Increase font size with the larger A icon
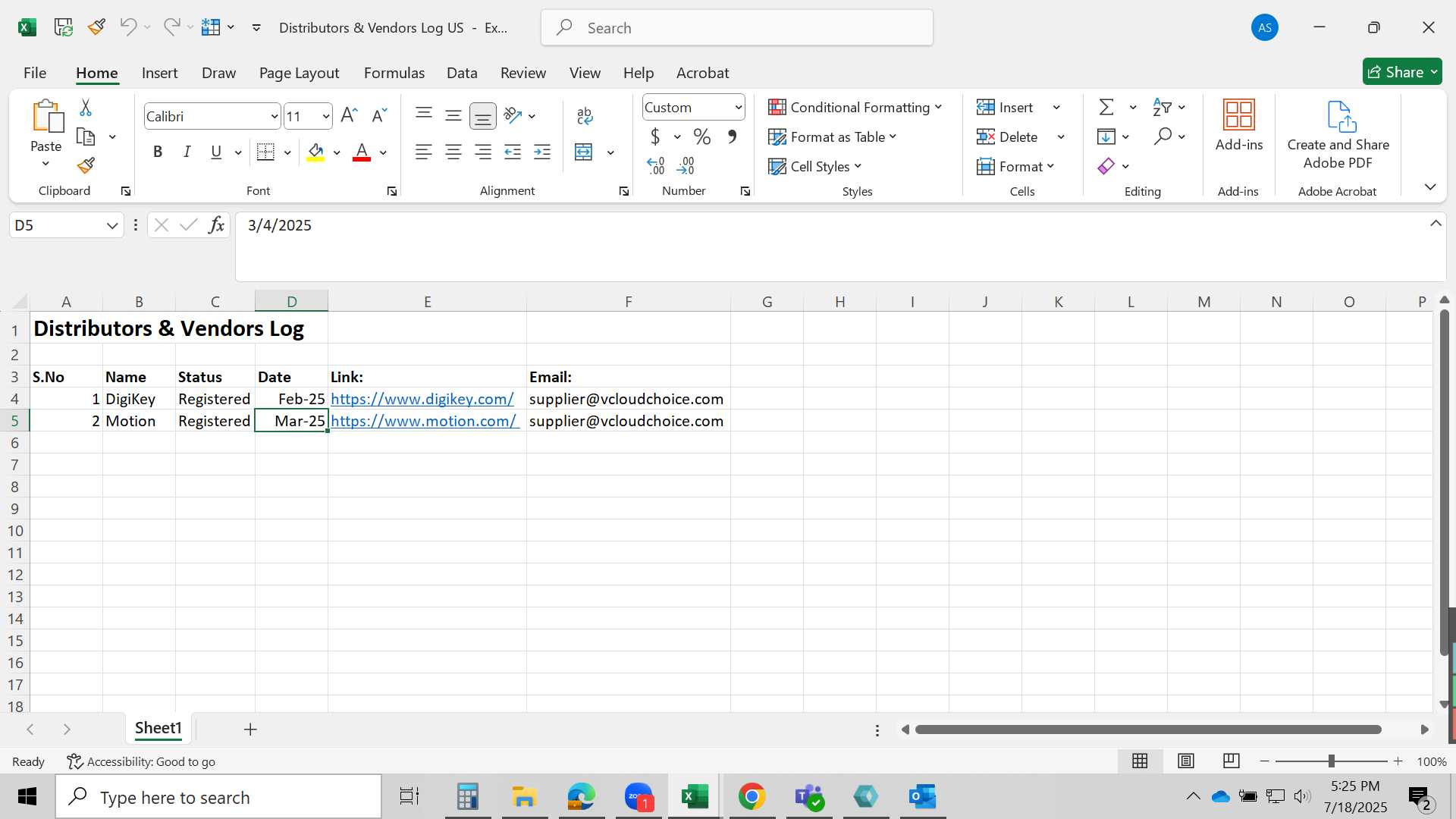This screenshot has width=1456, height=819. (349, 115)
